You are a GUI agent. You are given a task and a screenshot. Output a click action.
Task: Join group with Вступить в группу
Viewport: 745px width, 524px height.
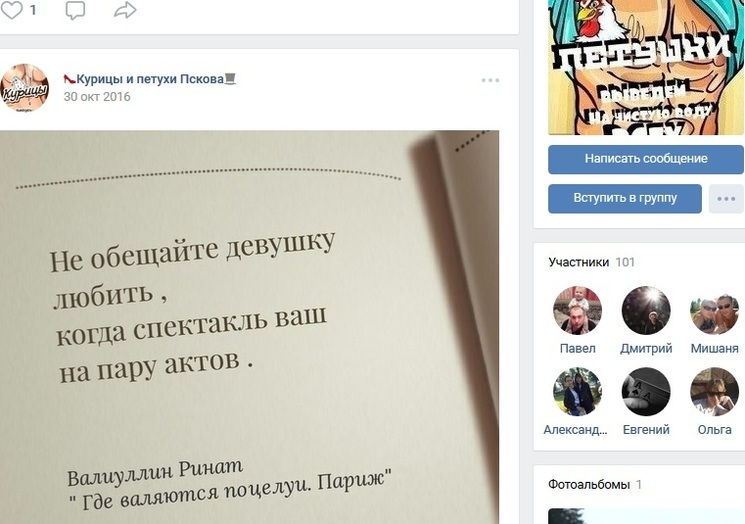tap(625, 199)
